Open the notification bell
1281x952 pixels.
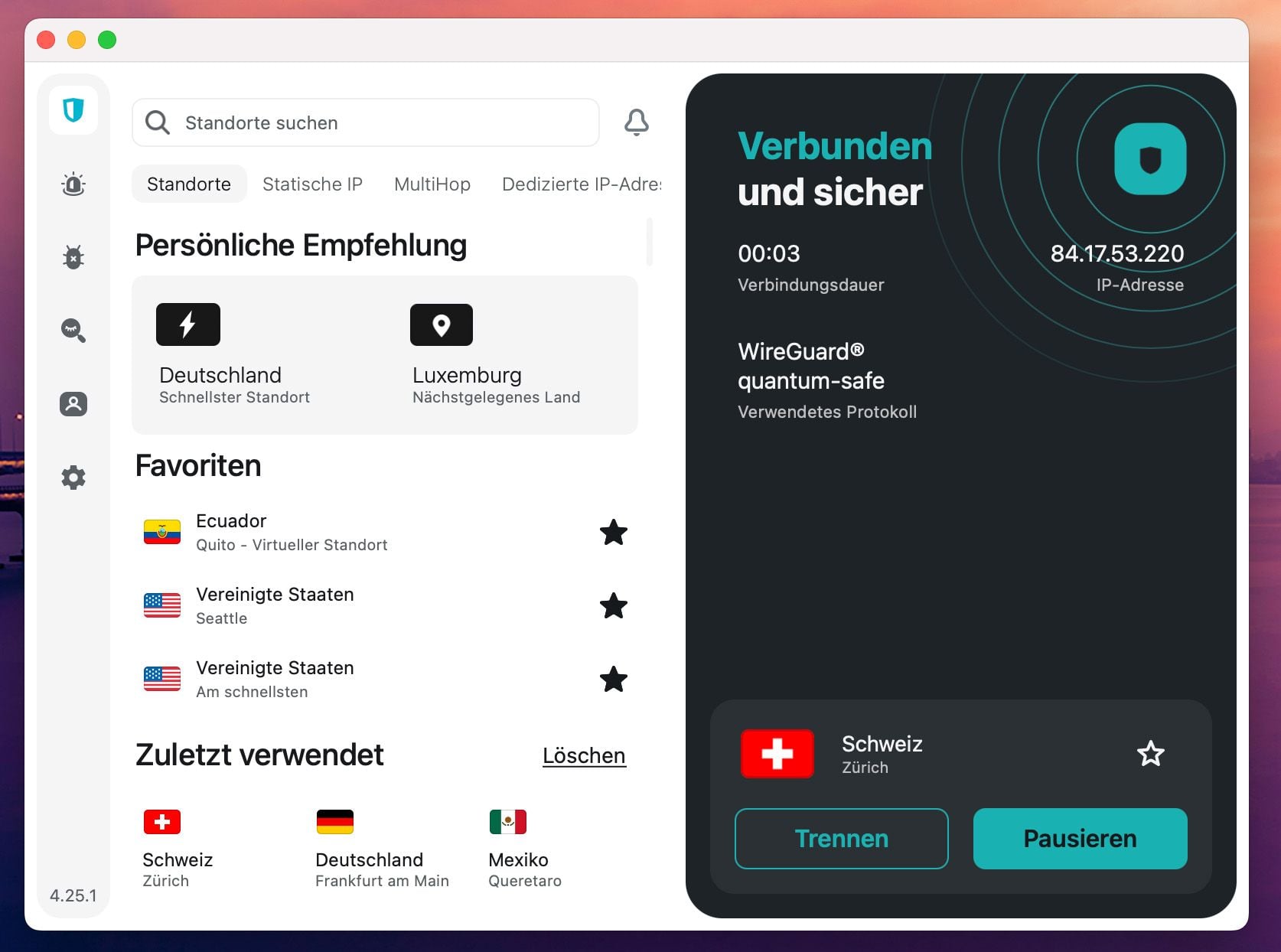pos(636,122)
